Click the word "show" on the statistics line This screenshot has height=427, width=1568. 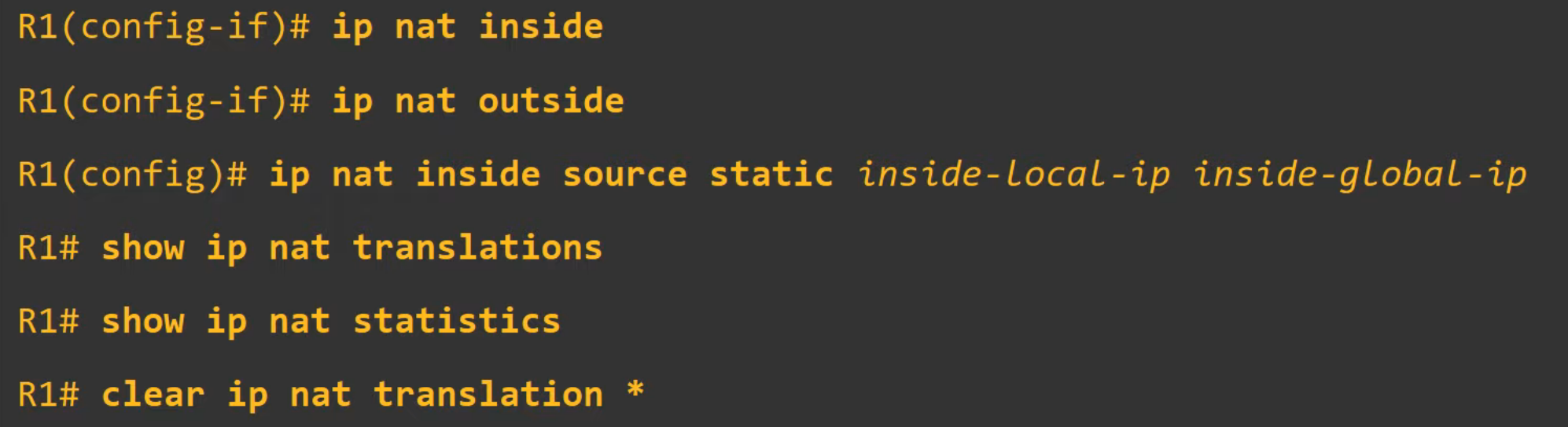pos(143,322)
